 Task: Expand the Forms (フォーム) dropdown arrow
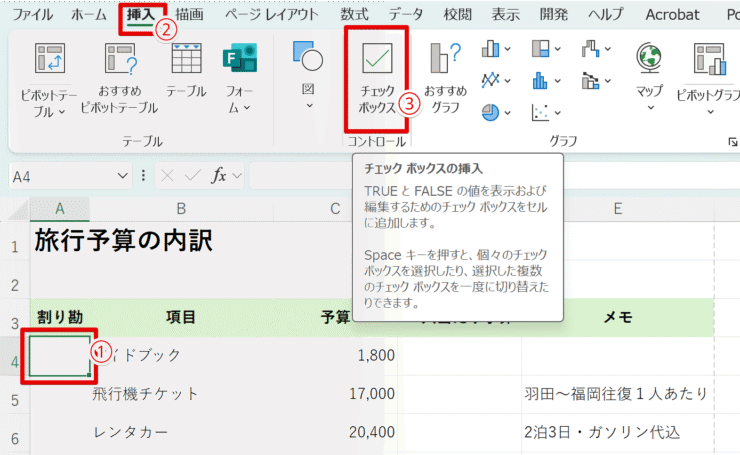click(247, 108)
